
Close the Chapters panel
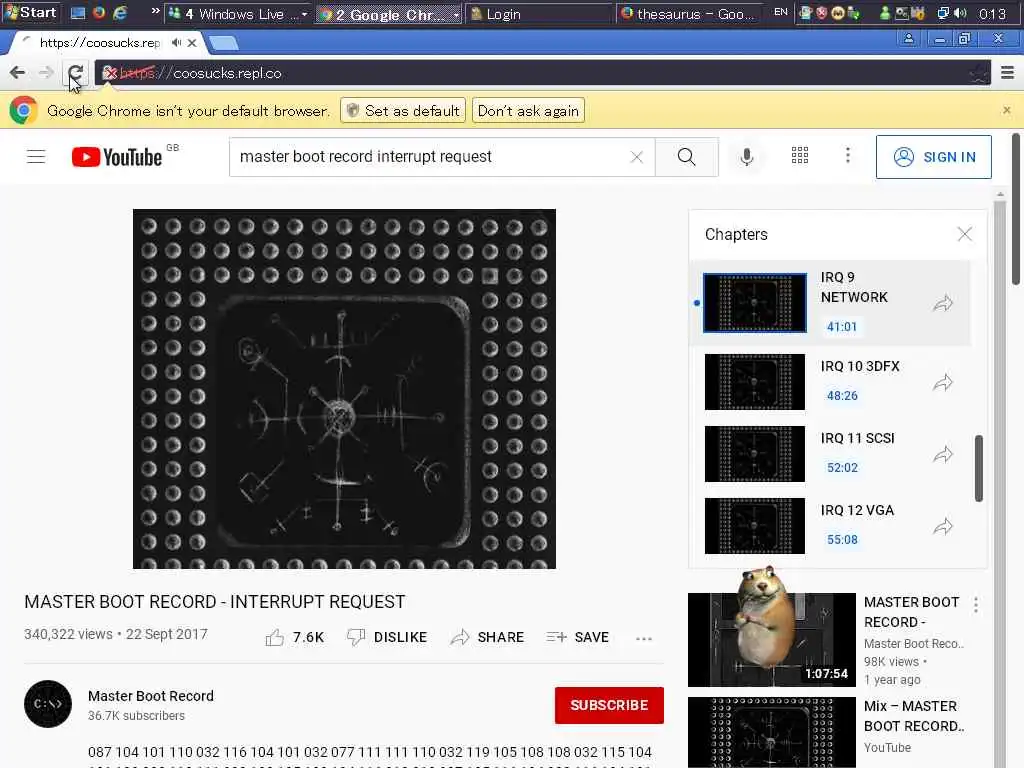point(965,234)
